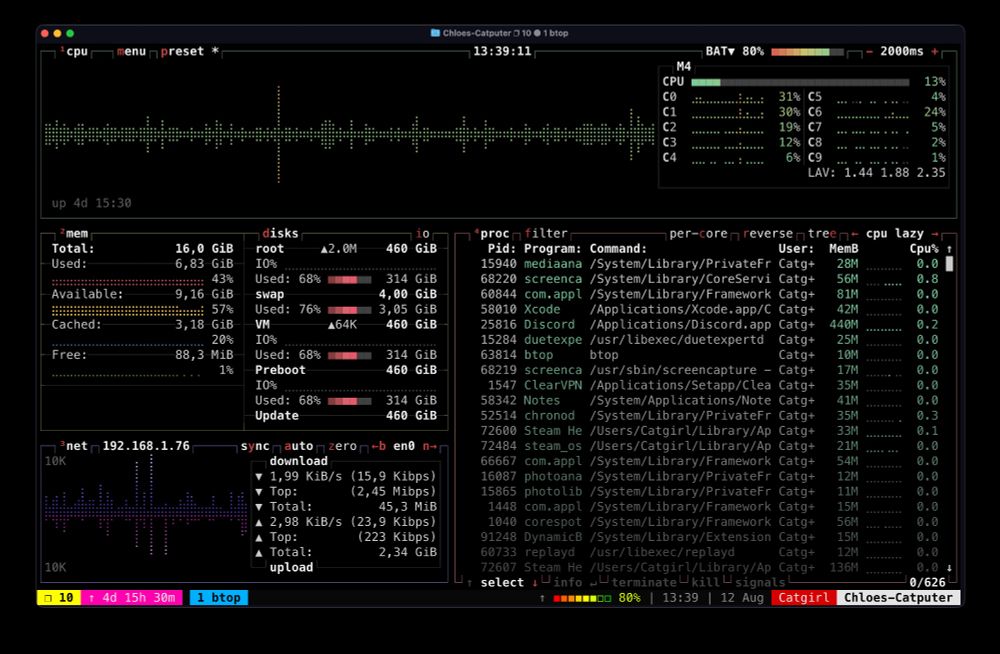Click the Cpu% column header
The width and height of the screenshot is (1000, 654).
coord(923,249)
